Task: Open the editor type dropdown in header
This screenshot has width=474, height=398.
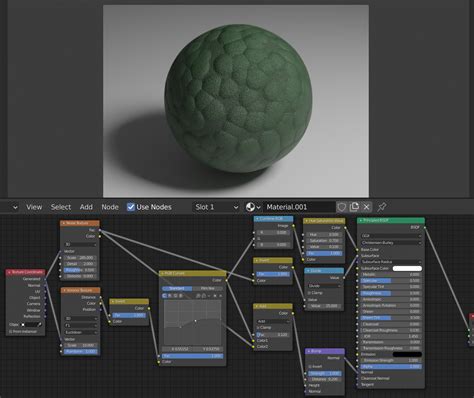Action: [11, 207]
